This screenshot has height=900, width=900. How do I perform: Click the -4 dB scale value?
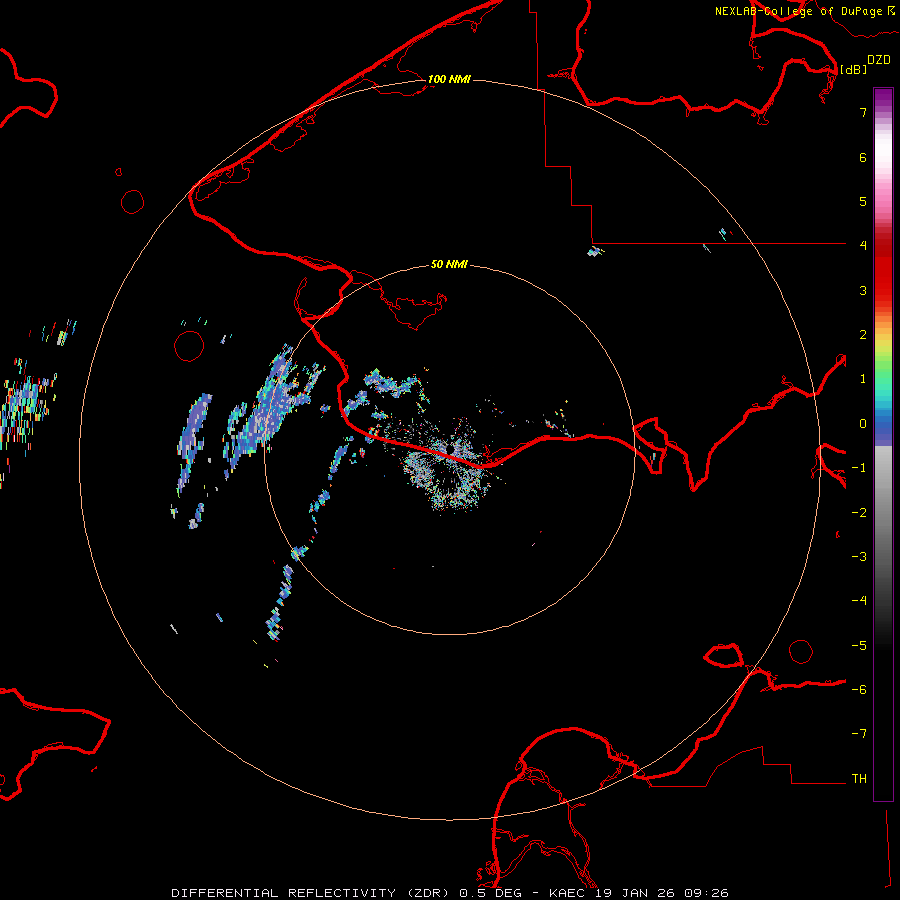[859, 601]
